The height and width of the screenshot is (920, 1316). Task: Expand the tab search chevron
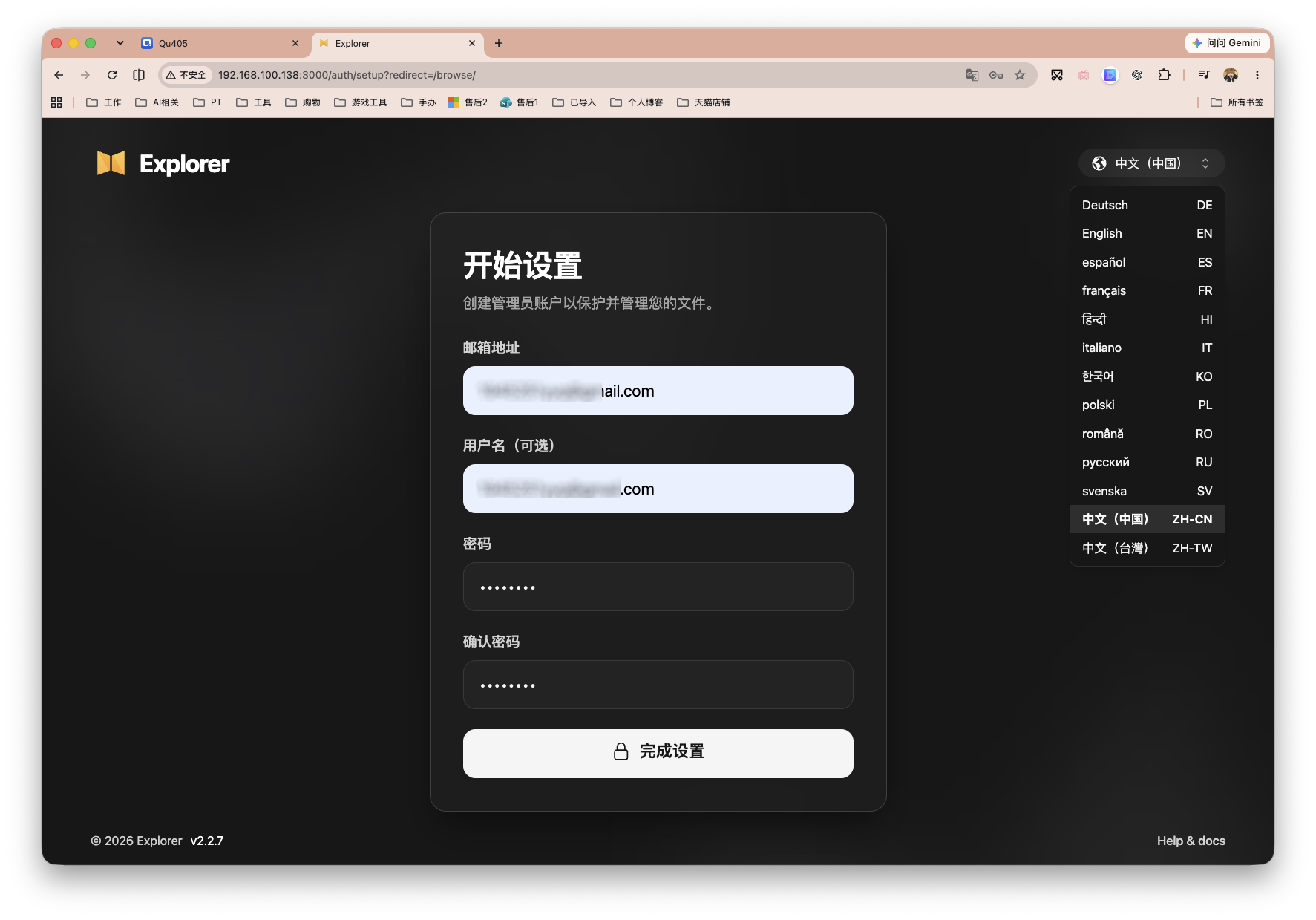(120, 43)
